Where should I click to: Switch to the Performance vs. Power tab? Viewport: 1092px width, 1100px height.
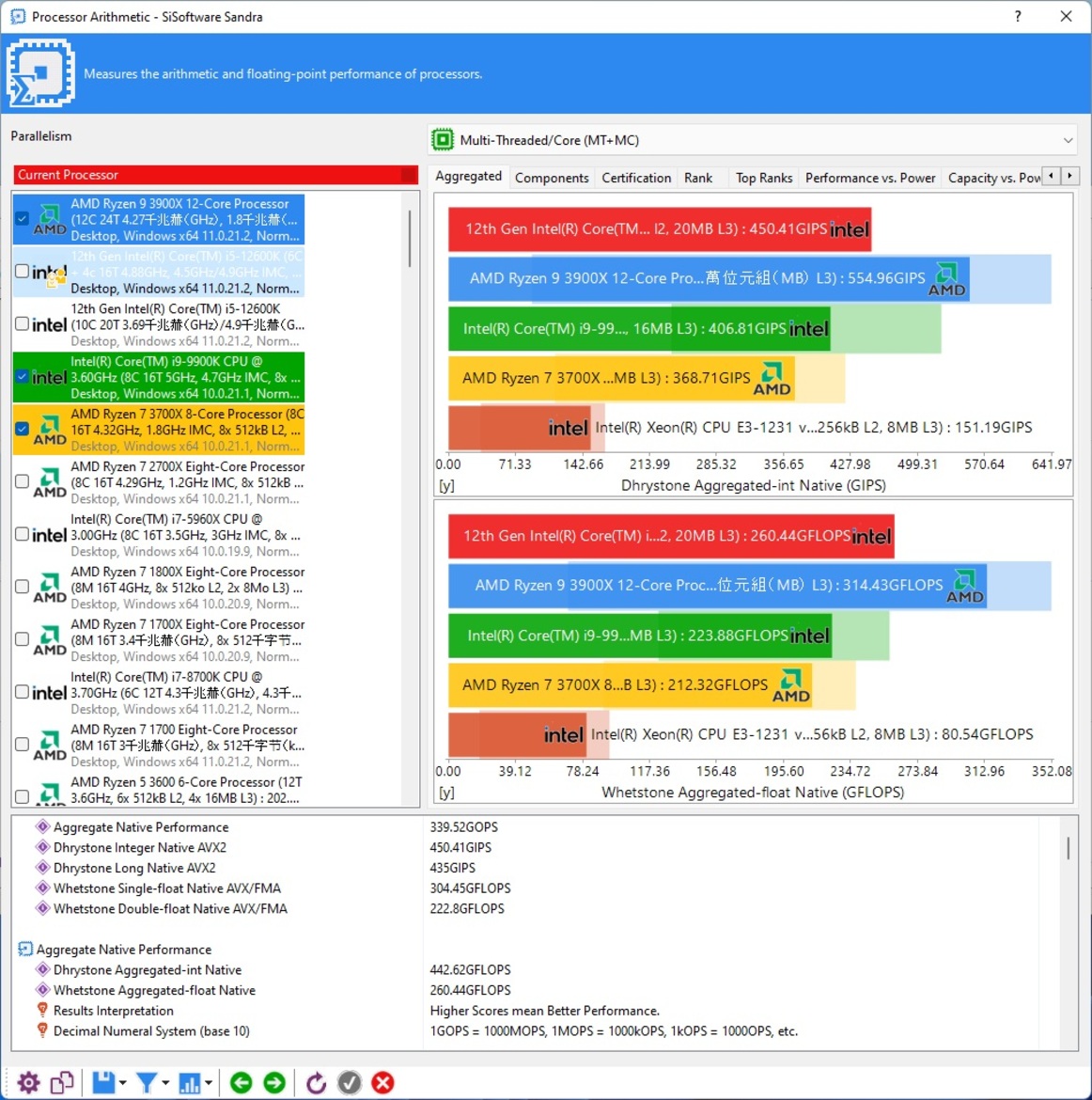(869, 178)
